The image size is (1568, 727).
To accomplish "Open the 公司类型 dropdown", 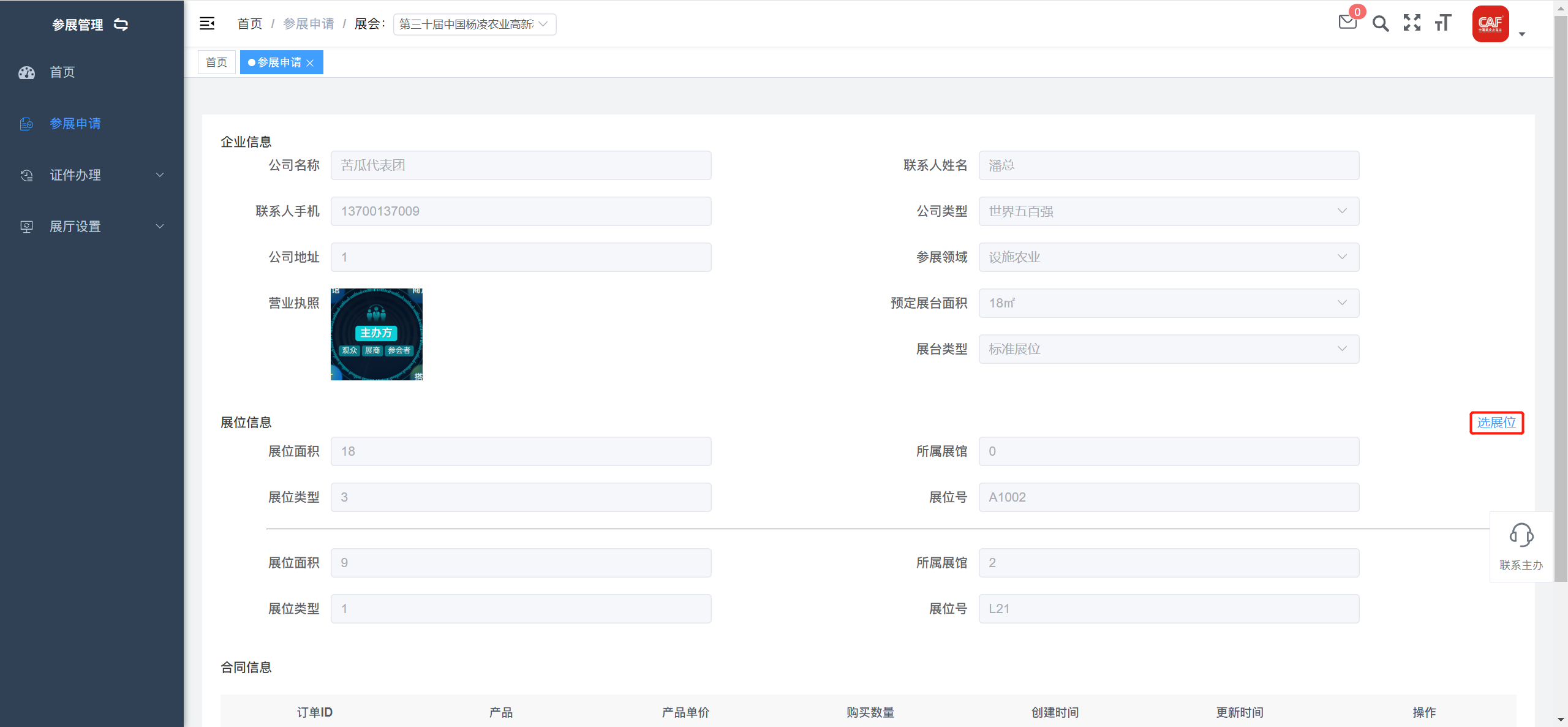I will click(1168, 211).
